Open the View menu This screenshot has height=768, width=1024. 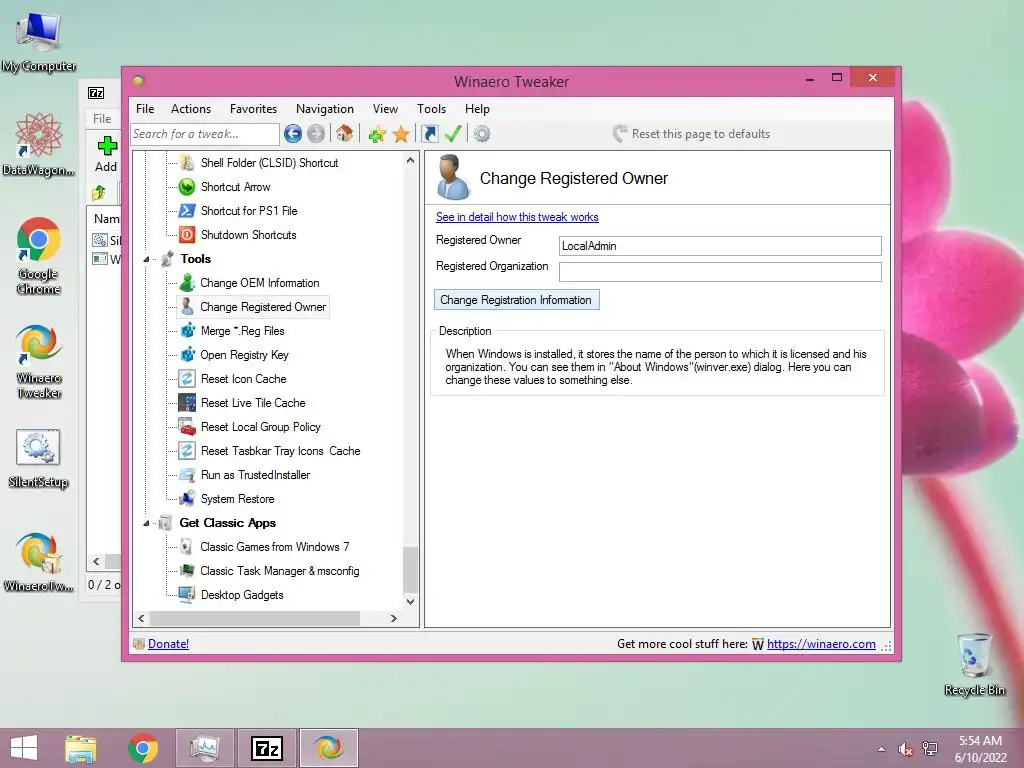pyautogui.click(x=385, y=109)
